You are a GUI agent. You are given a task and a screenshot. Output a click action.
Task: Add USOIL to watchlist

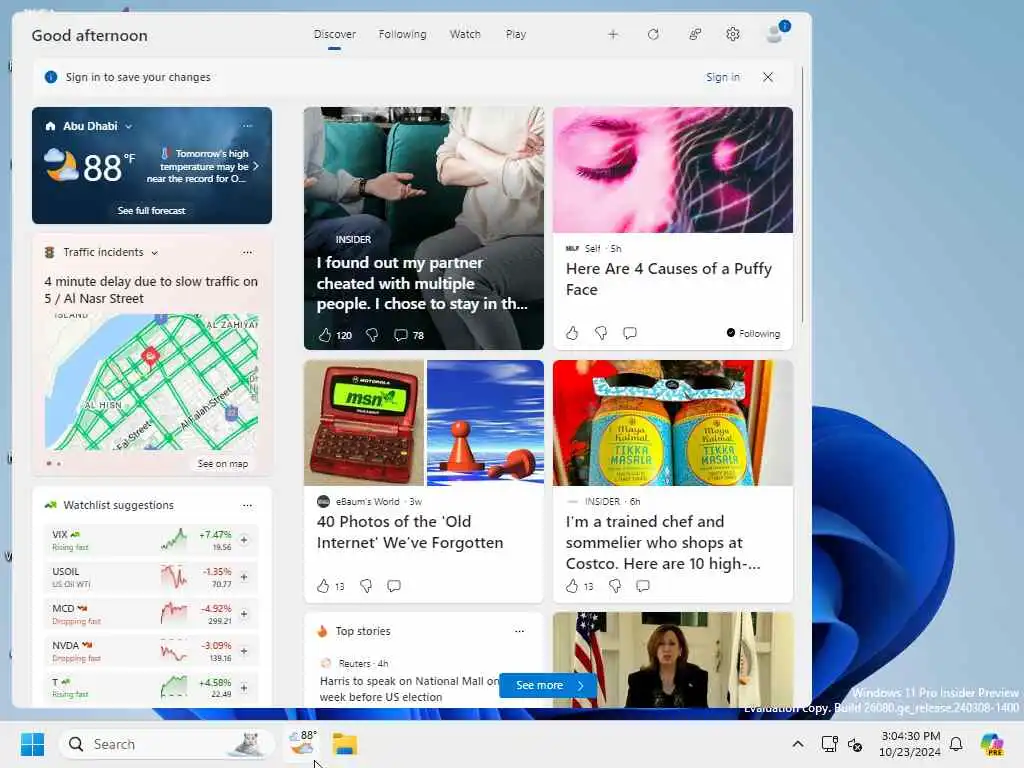coord(244,577)
